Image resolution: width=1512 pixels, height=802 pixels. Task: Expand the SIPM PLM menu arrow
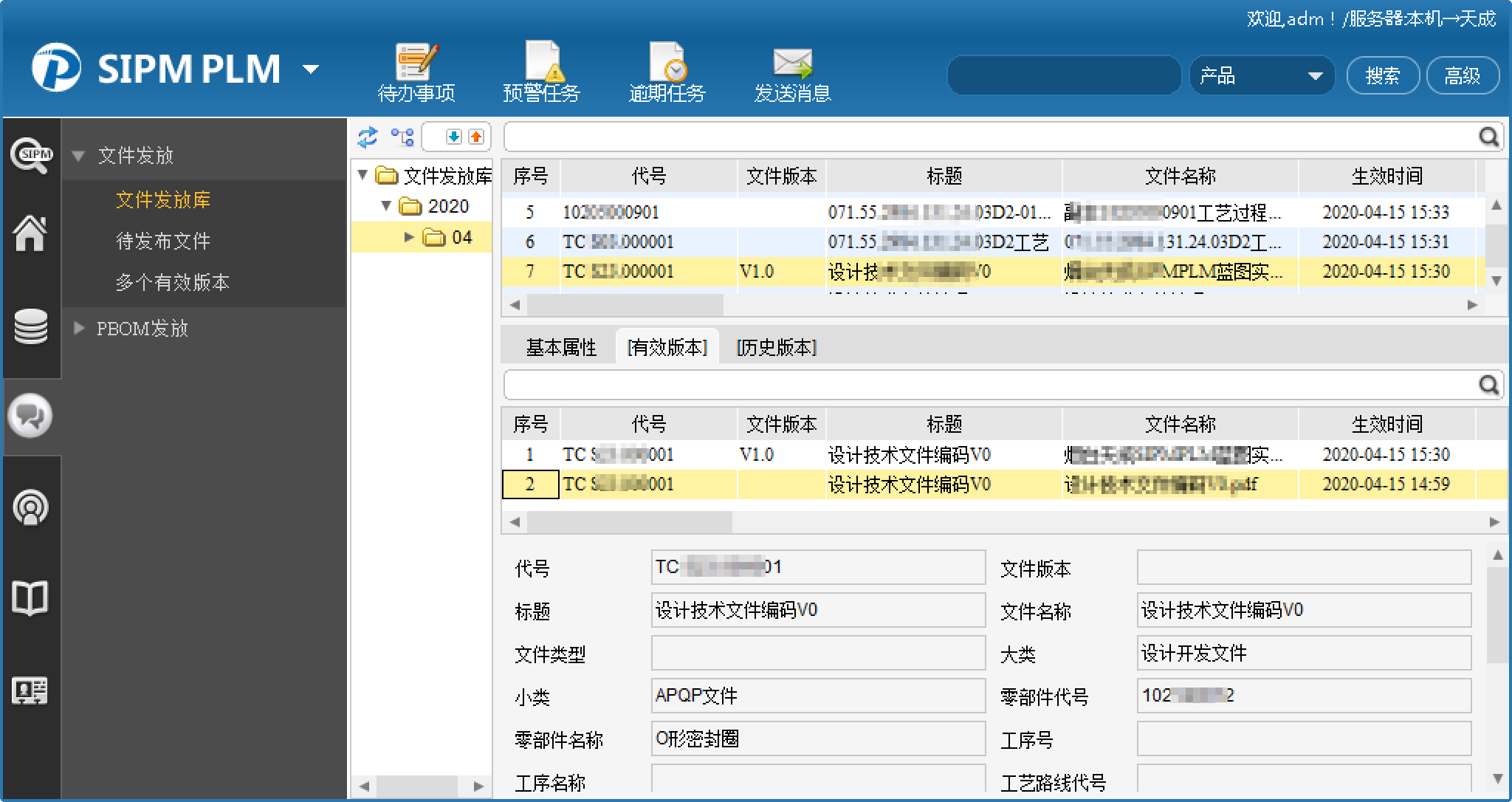click(311, 69)
